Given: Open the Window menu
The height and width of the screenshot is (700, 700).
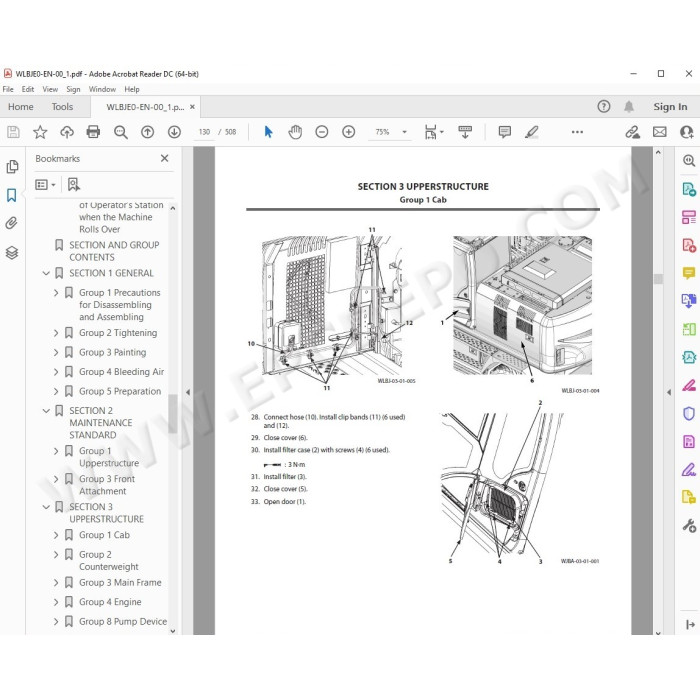Looking at the screenshot, I should [102, 89].
